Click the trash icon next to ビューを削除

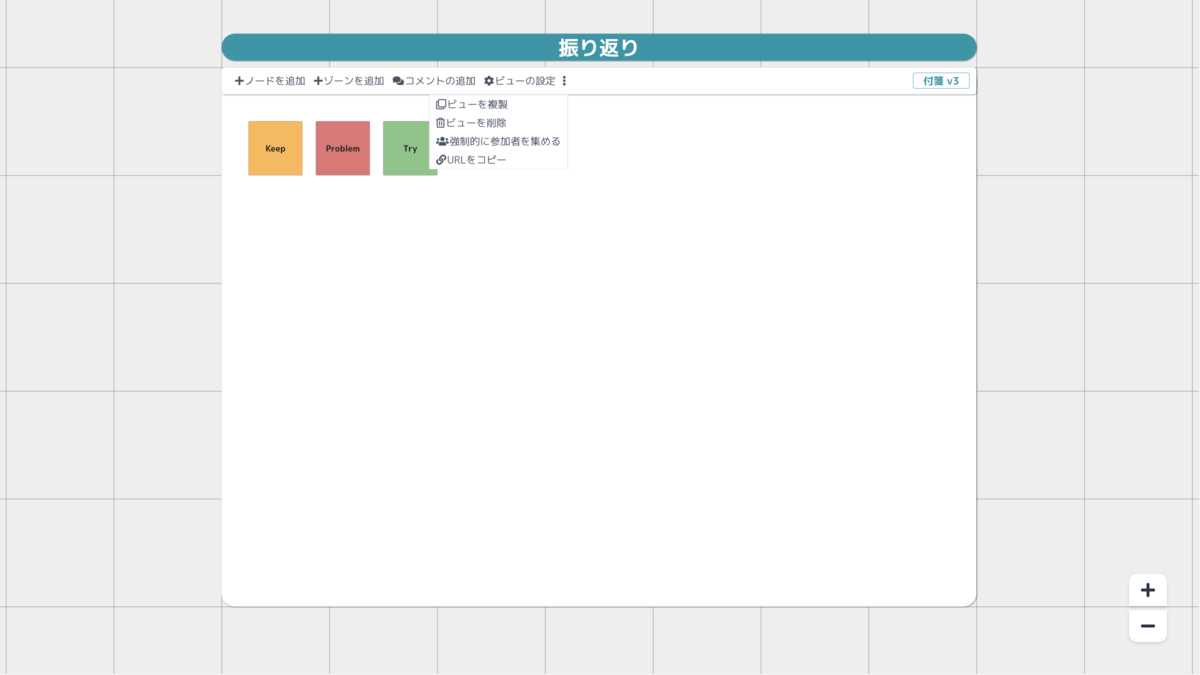pos(440,121)
